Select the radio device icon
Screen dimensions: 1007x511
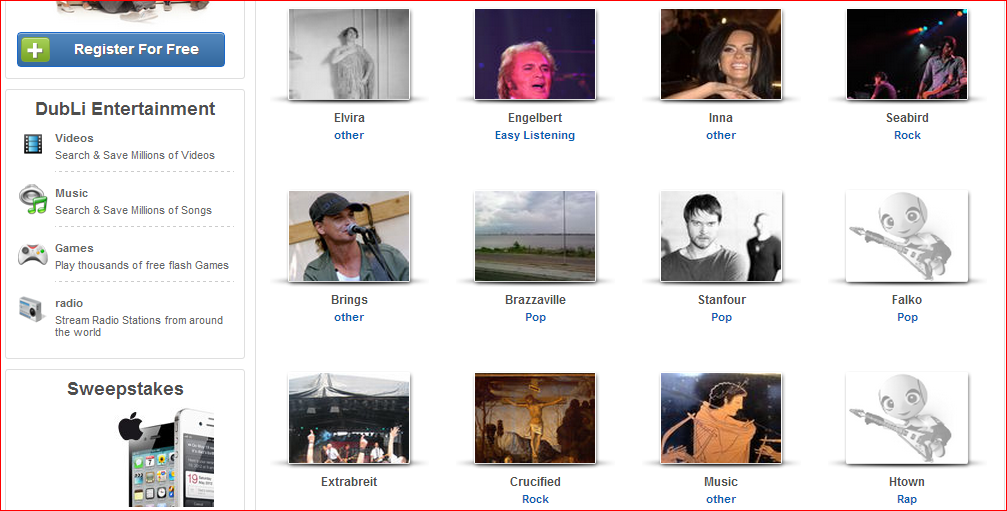pyautogui.click(x=31, y=309)
